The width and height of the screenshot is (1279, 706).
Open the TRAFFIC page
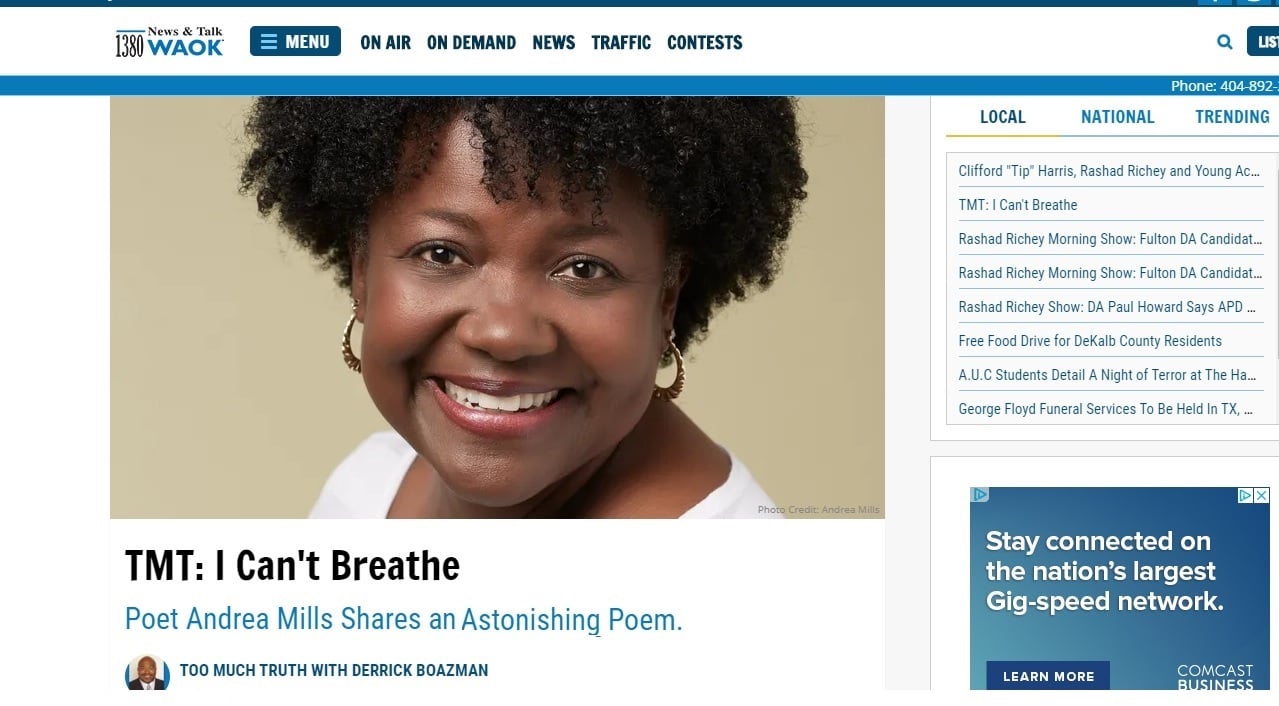click(x=621, y=42)
